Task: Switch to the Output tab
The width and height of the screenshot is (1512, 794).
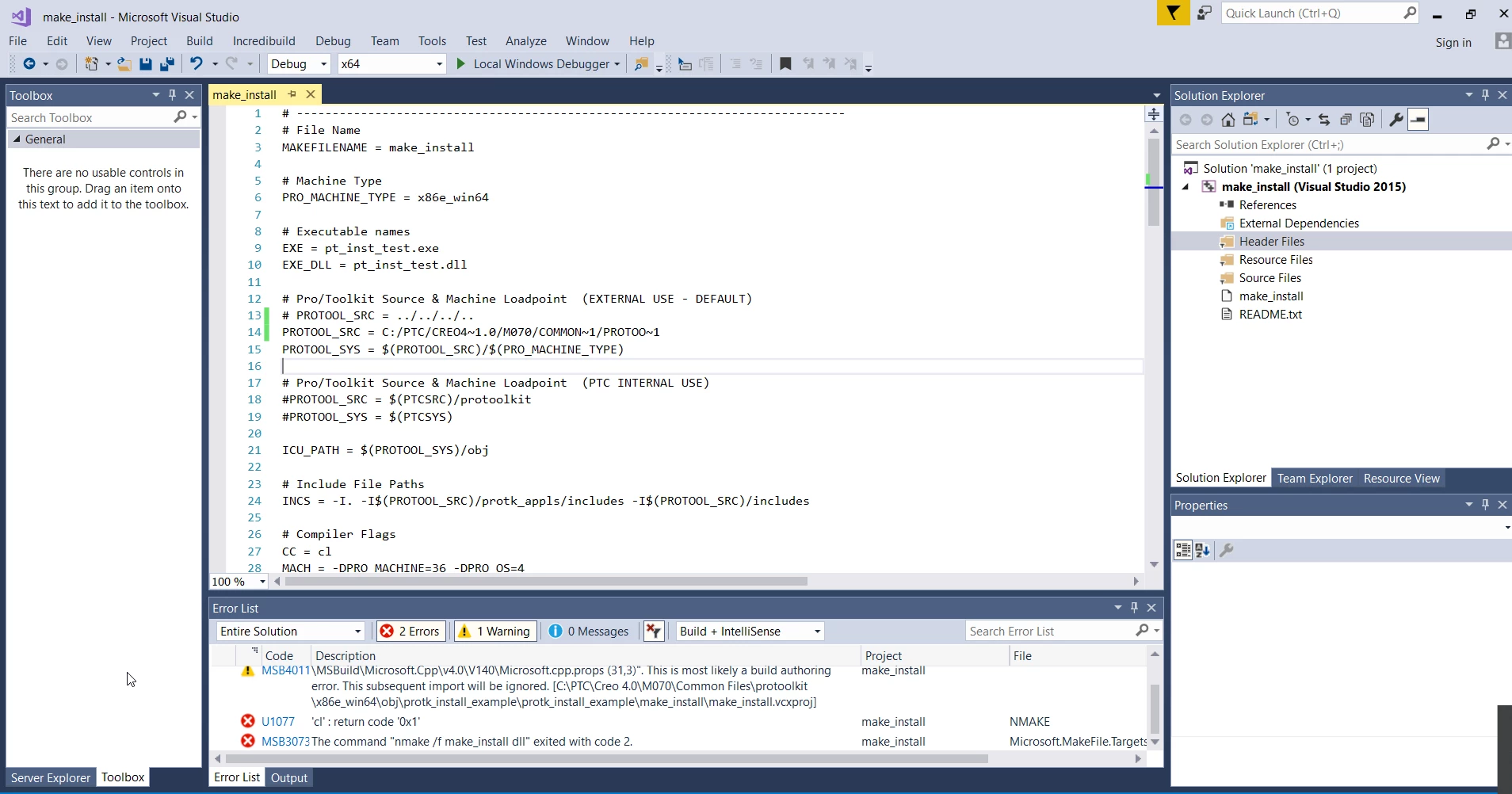Action: tap(289, 778)
